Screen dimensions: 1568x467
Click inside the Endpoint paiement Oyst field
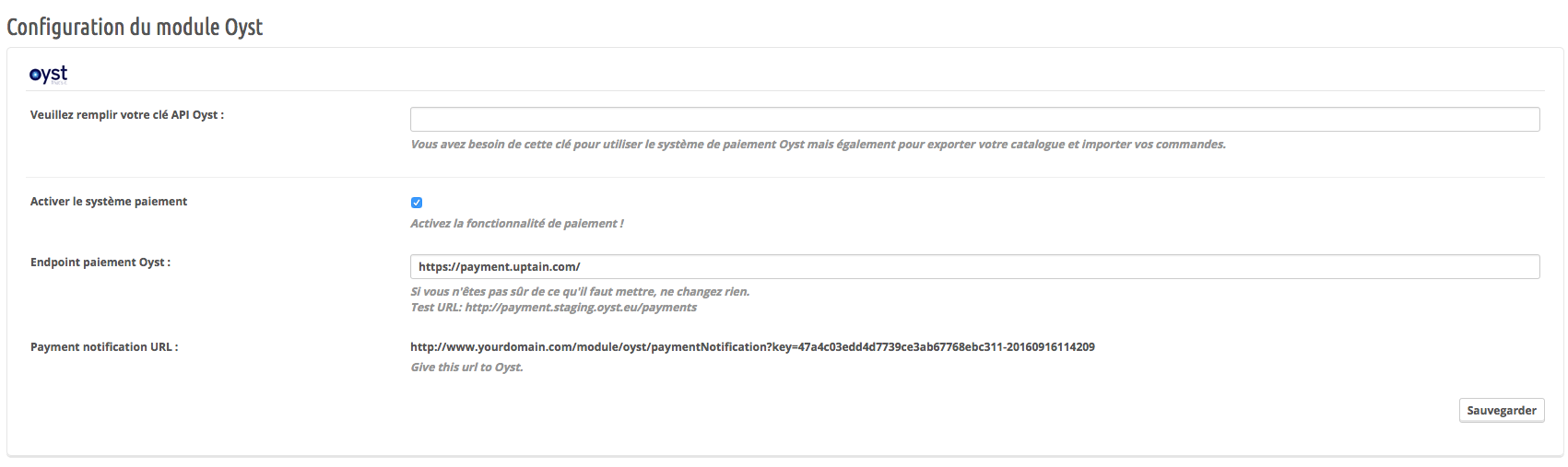[x=974, y=266]
